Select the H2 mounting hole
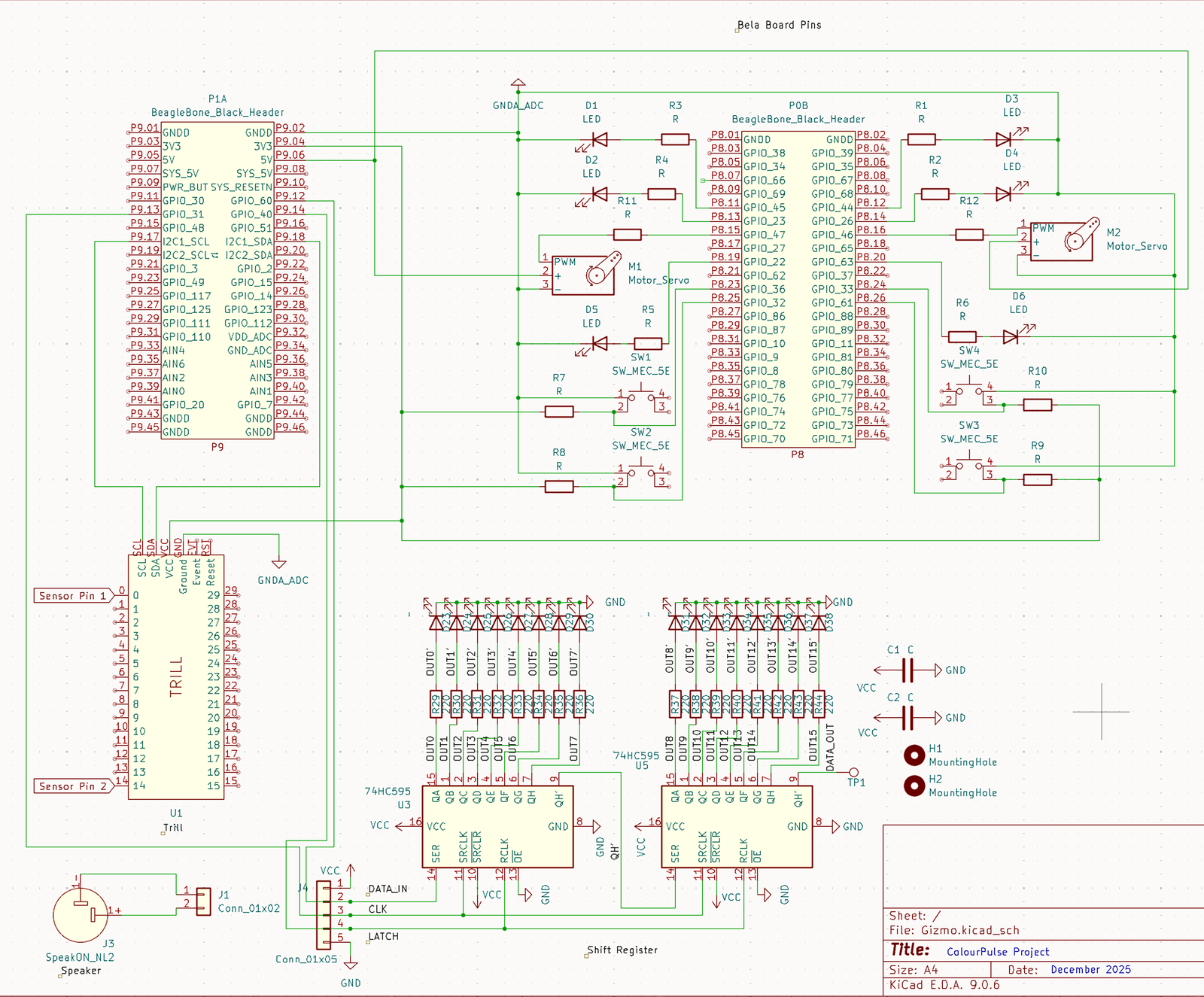Screen dimensions: 1204x997 [914, 786]
